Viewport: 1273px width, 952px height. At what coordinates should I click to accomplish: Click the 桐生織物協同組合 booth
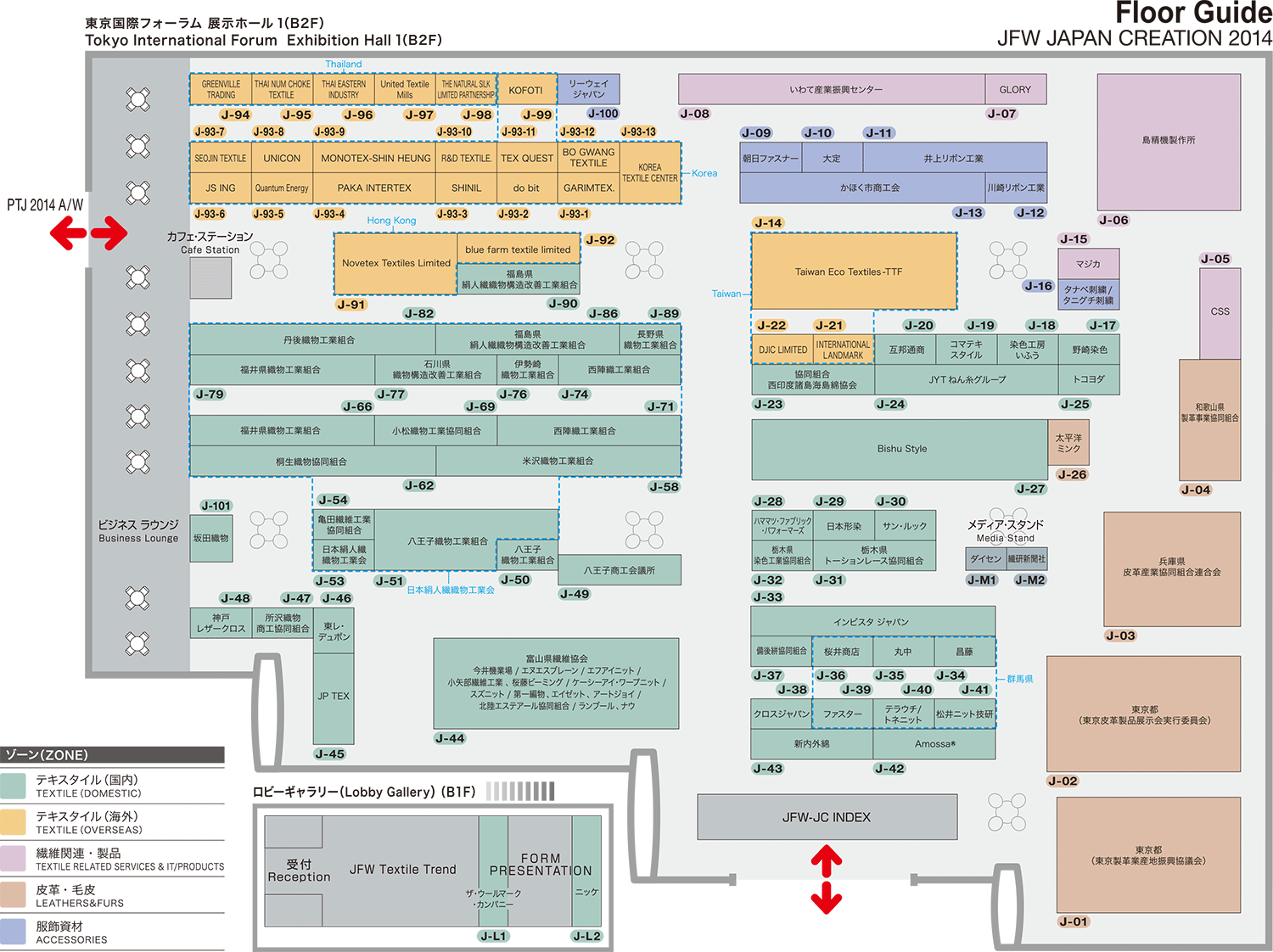tap(312, 461)
